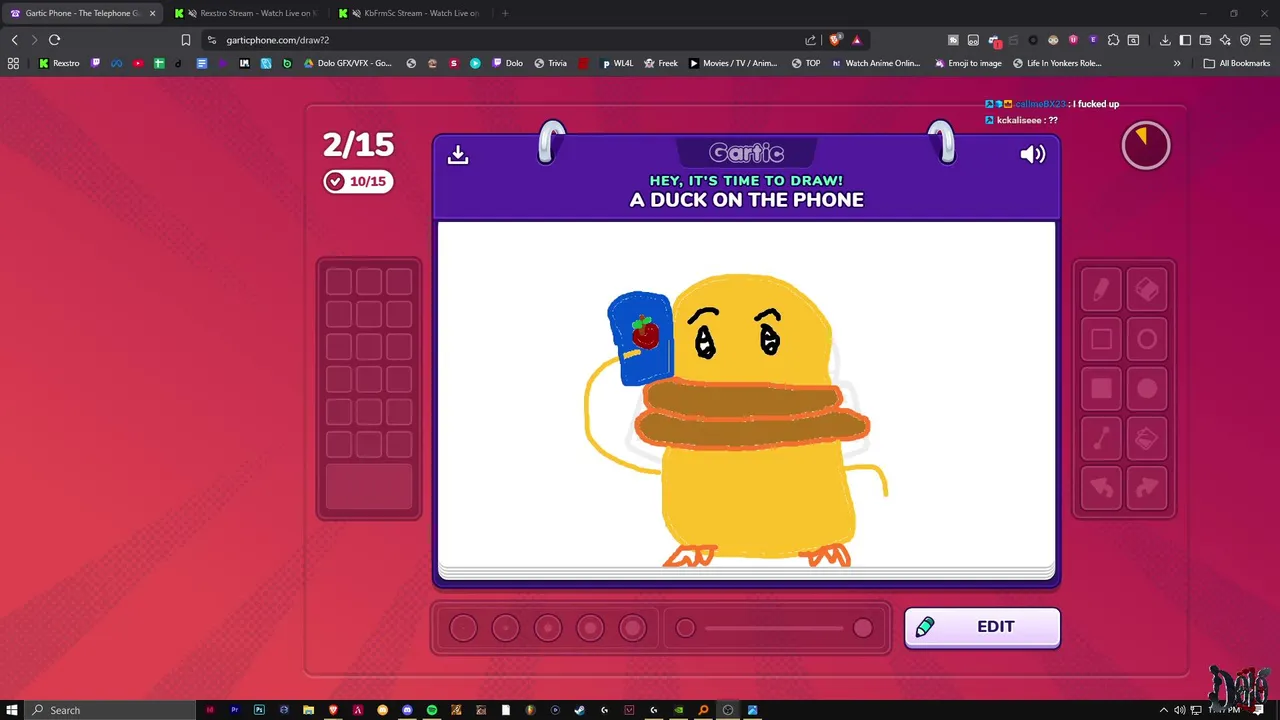This screenshot has width=1280, height=720.
Task: Open the browser apps grid
Action: (13, 63)
